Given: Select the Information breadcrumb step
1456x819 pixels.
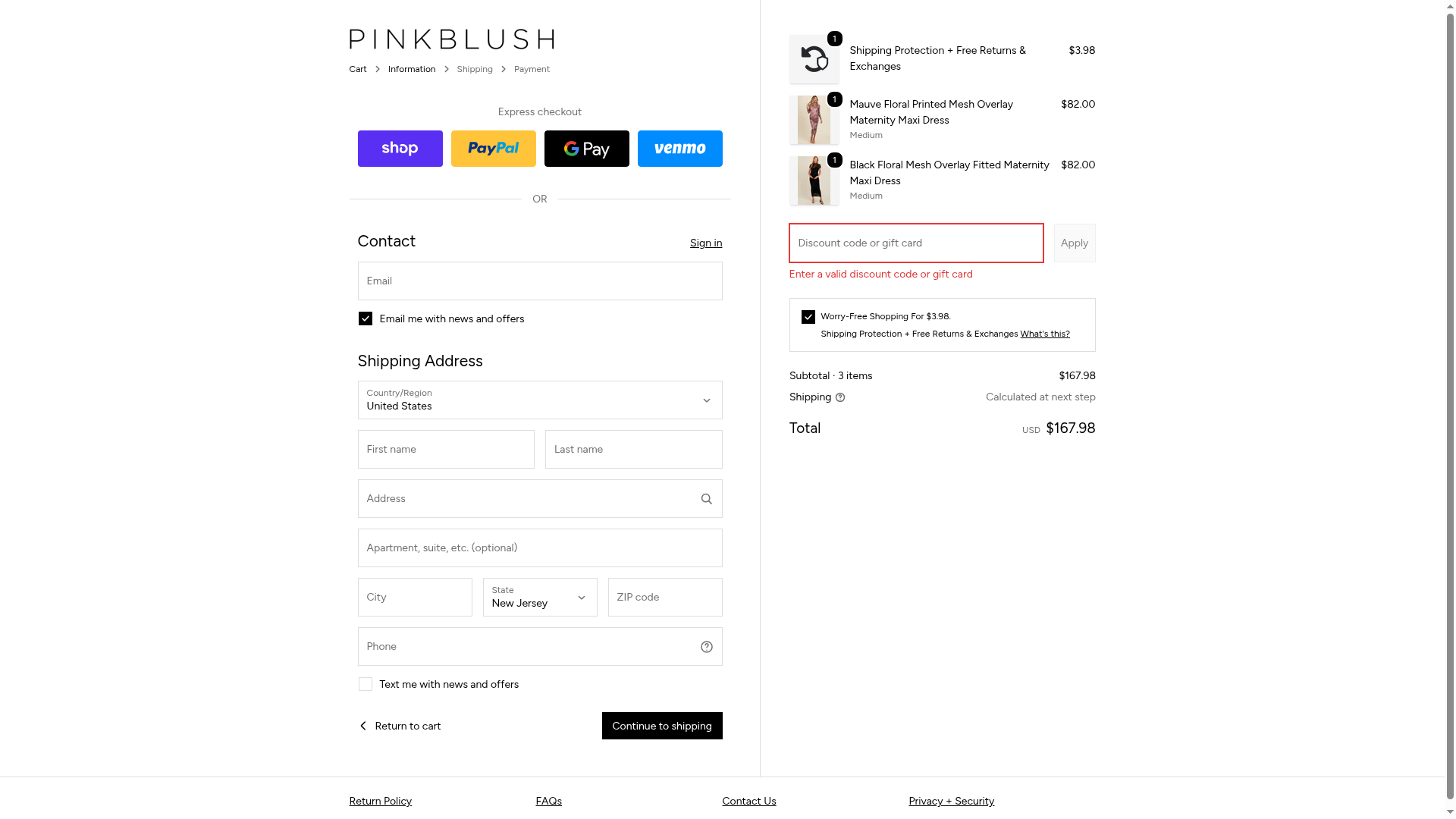Looking at the screenshot, I should (x=412, y=69).
